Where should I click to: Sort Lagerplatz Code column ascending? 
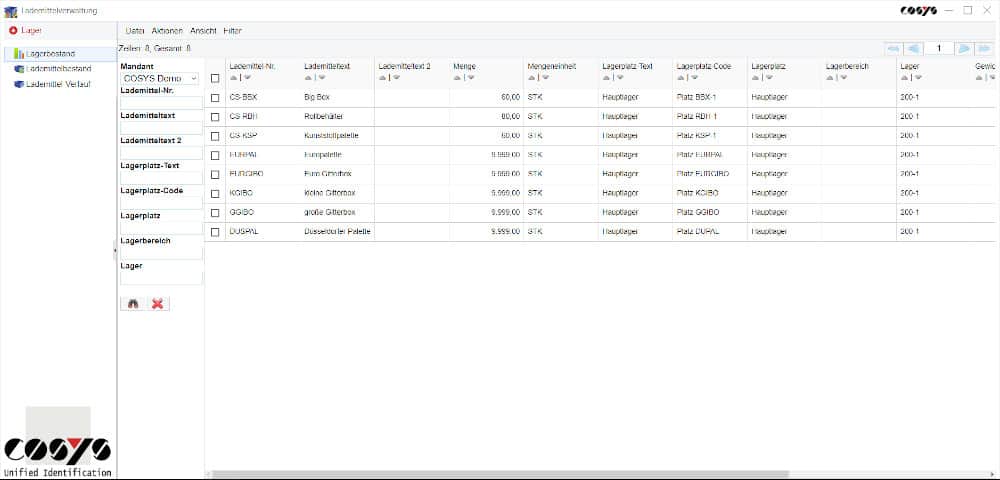(x=680, y=78)
